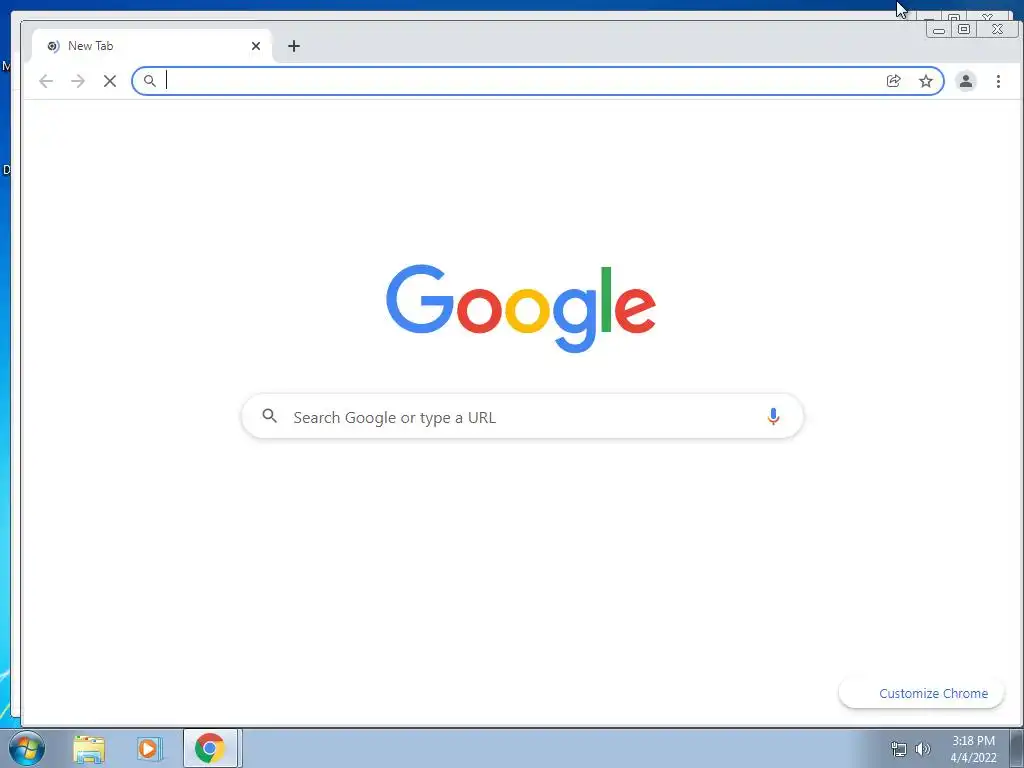Open a new tab with plus button
Image resolution: width=1024 pixels, height=768 pixels.
(294, 46)
